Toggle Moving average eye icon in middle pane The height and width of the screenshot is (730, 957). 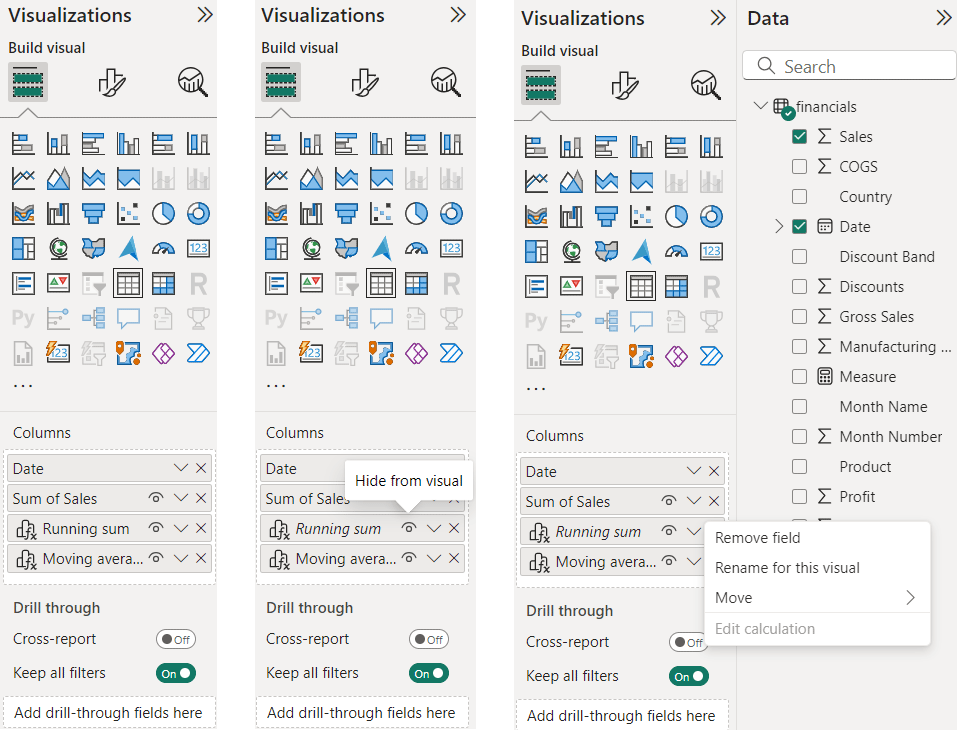tap(409, 558)
